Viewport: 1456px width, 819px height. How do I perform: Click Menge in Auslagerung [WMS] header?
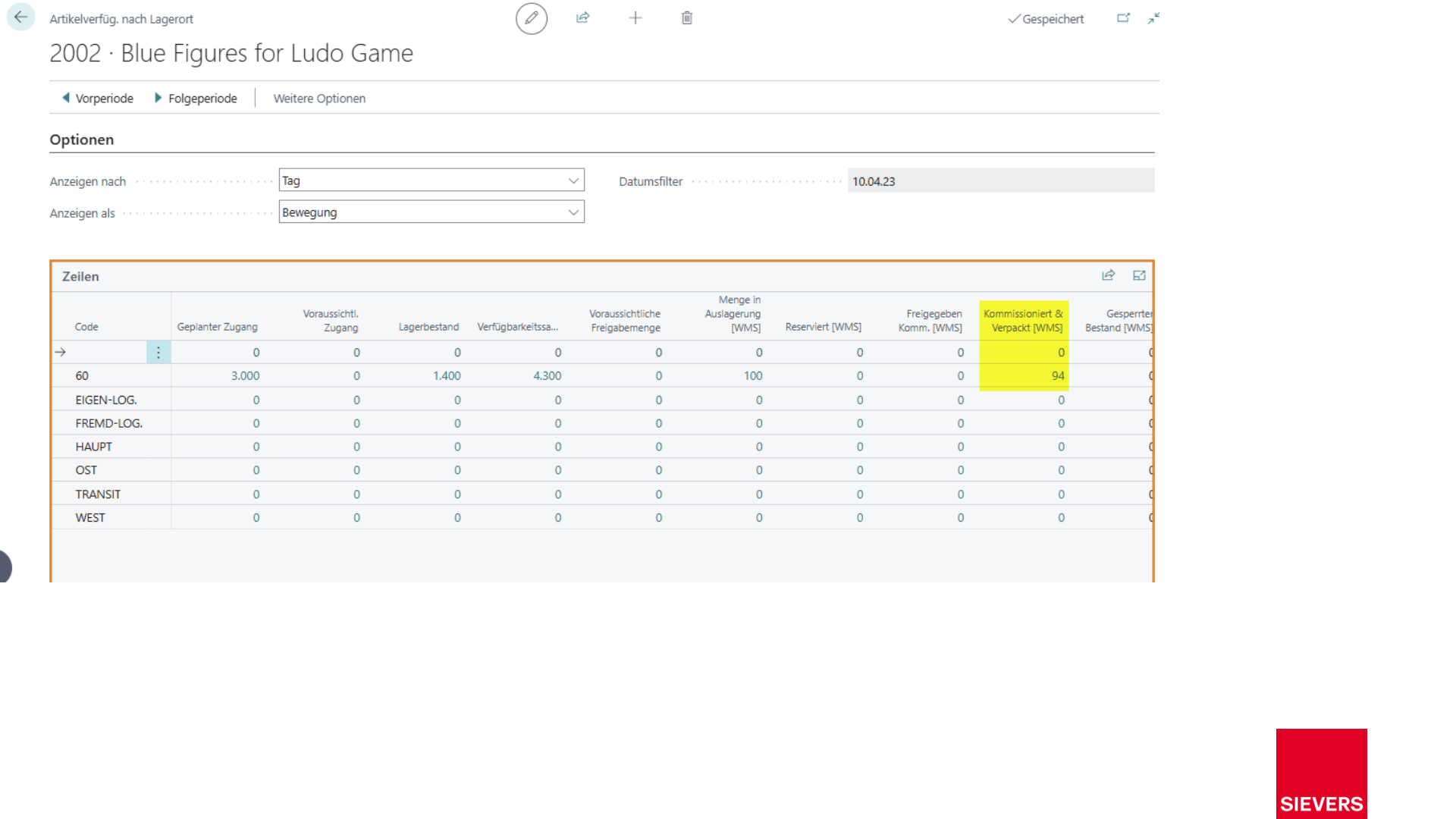[x=733, y=314]
